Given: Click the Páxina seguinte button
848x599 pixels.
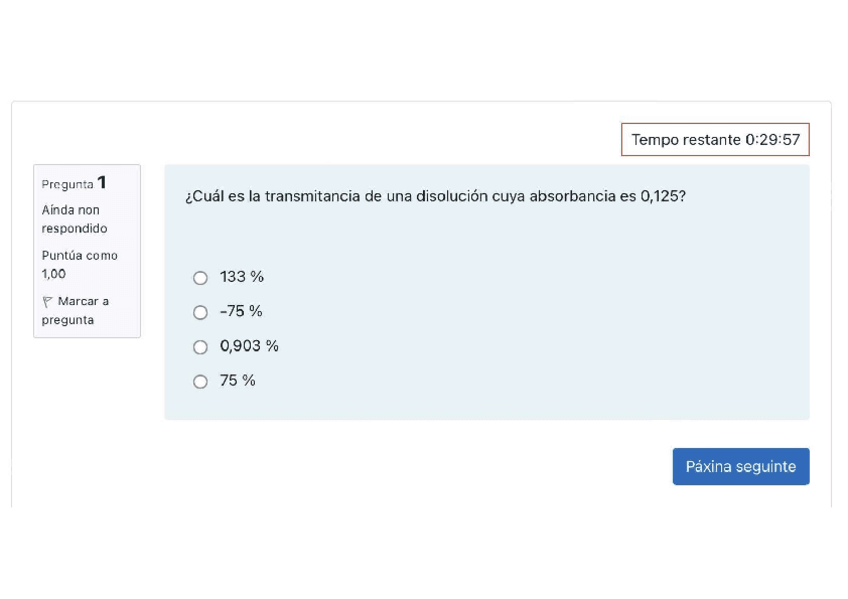Looking at the screenshot, I should pyautogui.click(x=740, y=466).
